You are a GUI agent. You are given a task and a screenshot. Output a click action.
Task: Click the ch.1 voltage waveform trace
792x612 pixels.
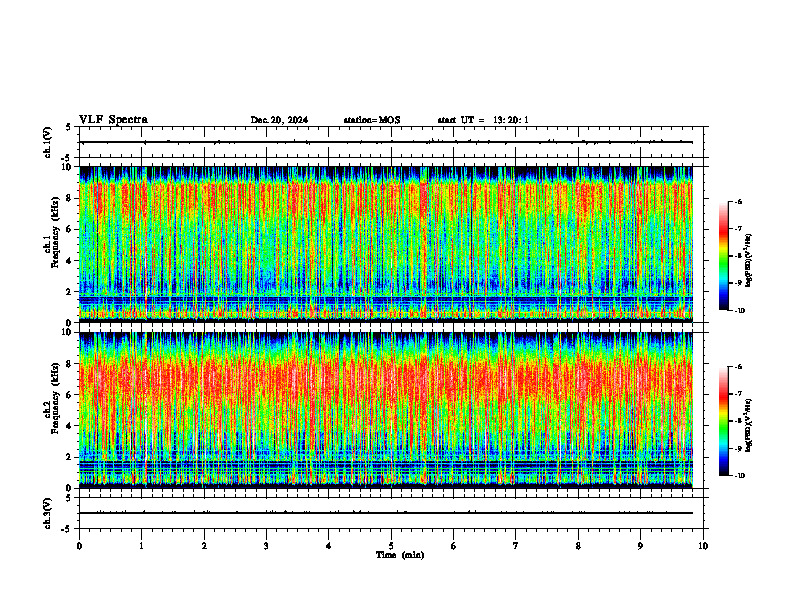[x=386, y=142]
